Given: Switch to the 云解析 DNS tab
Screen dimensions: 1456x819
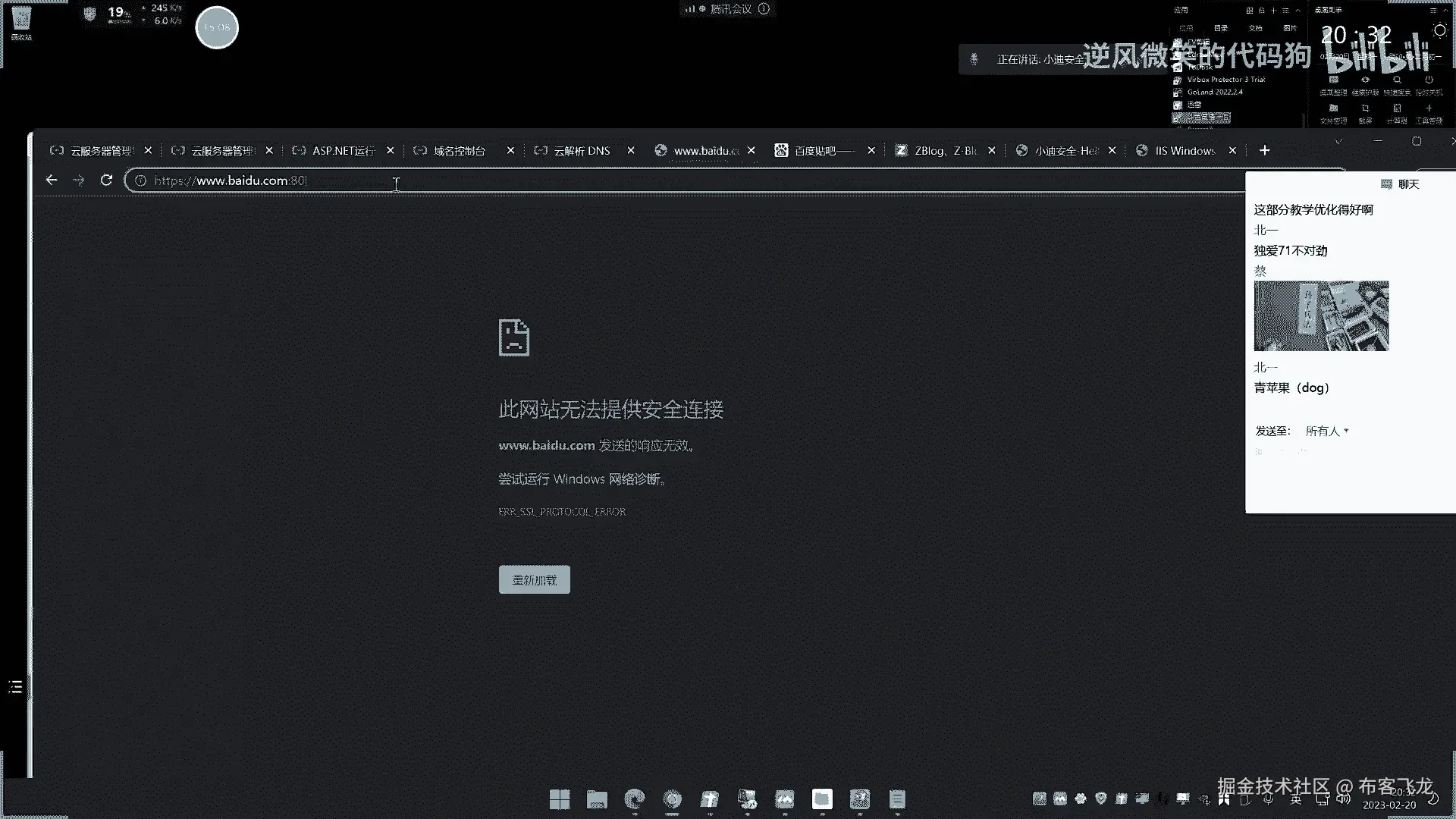Looking at the screenshot, I should (582, 151).
